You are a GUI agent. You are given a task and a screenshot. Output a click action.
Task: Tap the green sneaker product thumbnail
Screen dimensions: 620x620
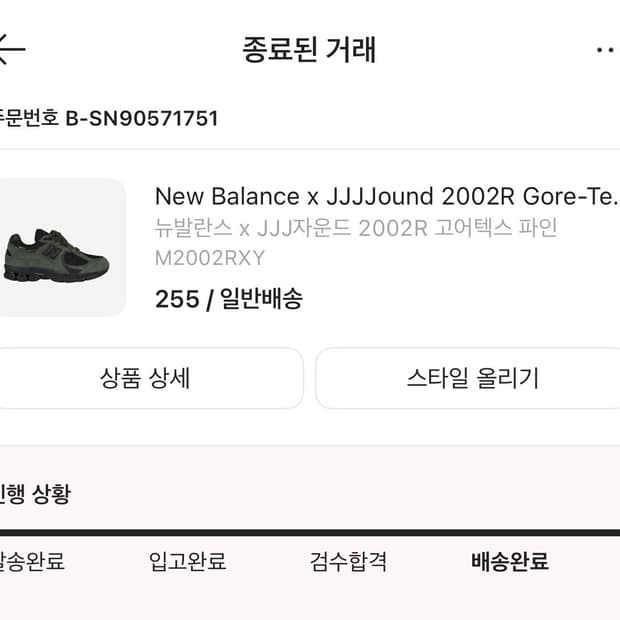point(60,247)
